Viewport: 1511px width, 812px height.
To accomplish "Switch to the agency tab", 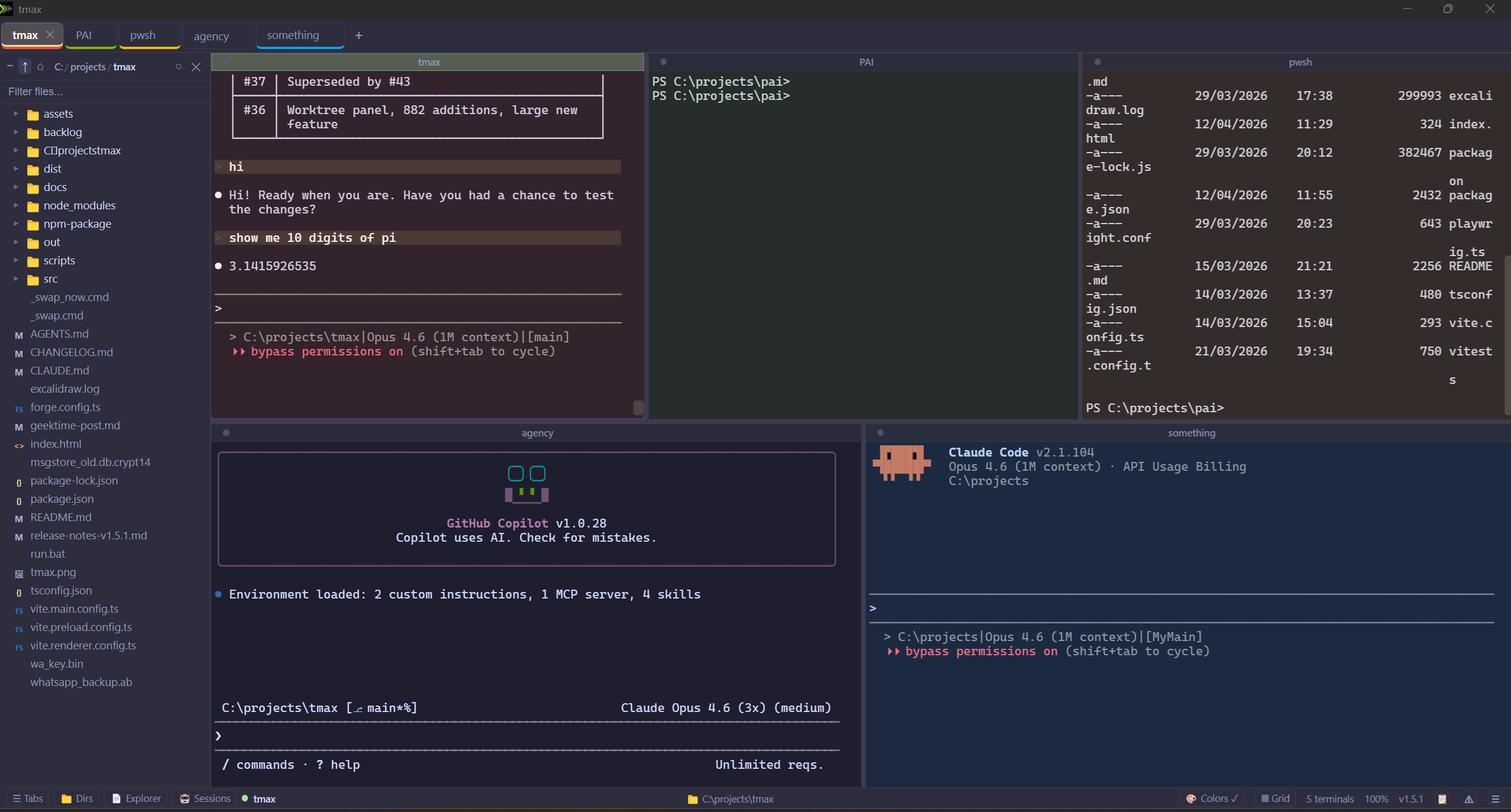I will point(211,36).
